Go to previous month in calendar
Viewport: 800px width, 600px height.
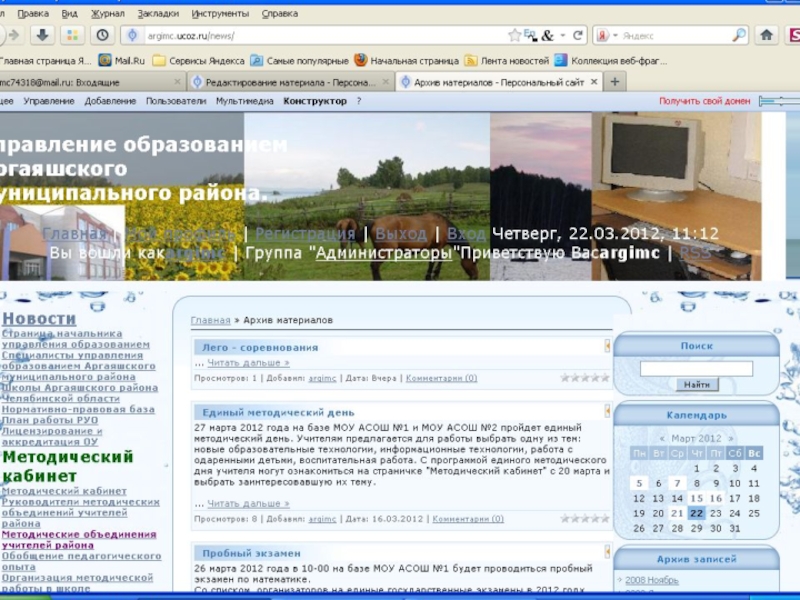pos(662,439)
